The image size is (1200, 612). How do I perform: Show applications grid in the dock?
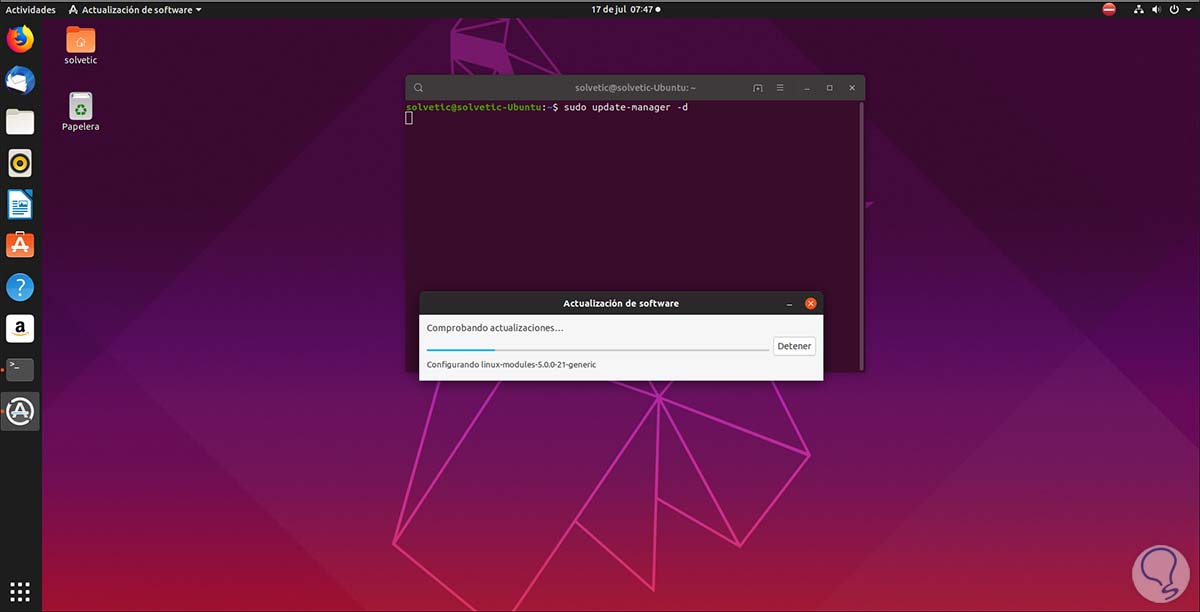click(20, 590)
